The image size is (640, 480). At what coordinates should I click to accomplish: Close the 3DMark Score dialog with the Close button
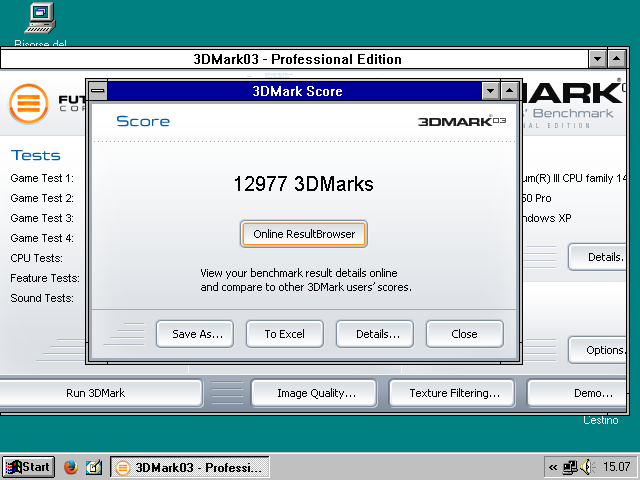pos(464,334)
